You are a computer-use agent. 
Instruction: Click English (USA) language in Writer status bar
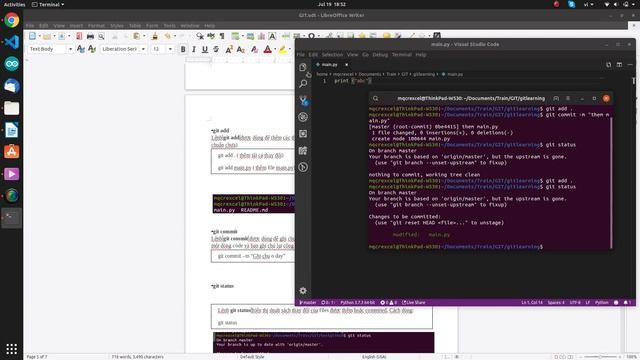(x=374, y=357)
